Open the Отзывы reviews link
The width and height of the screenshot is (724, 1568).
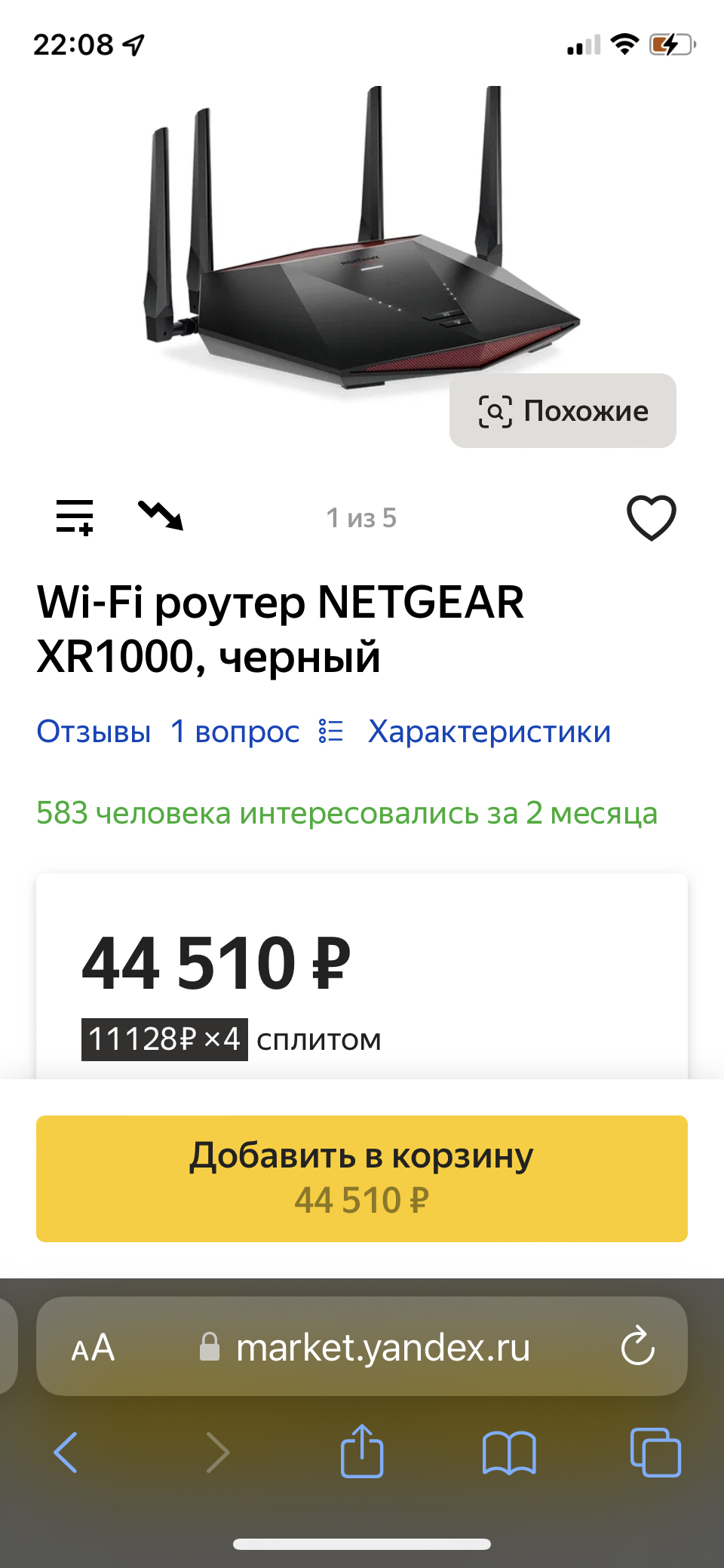94,732
